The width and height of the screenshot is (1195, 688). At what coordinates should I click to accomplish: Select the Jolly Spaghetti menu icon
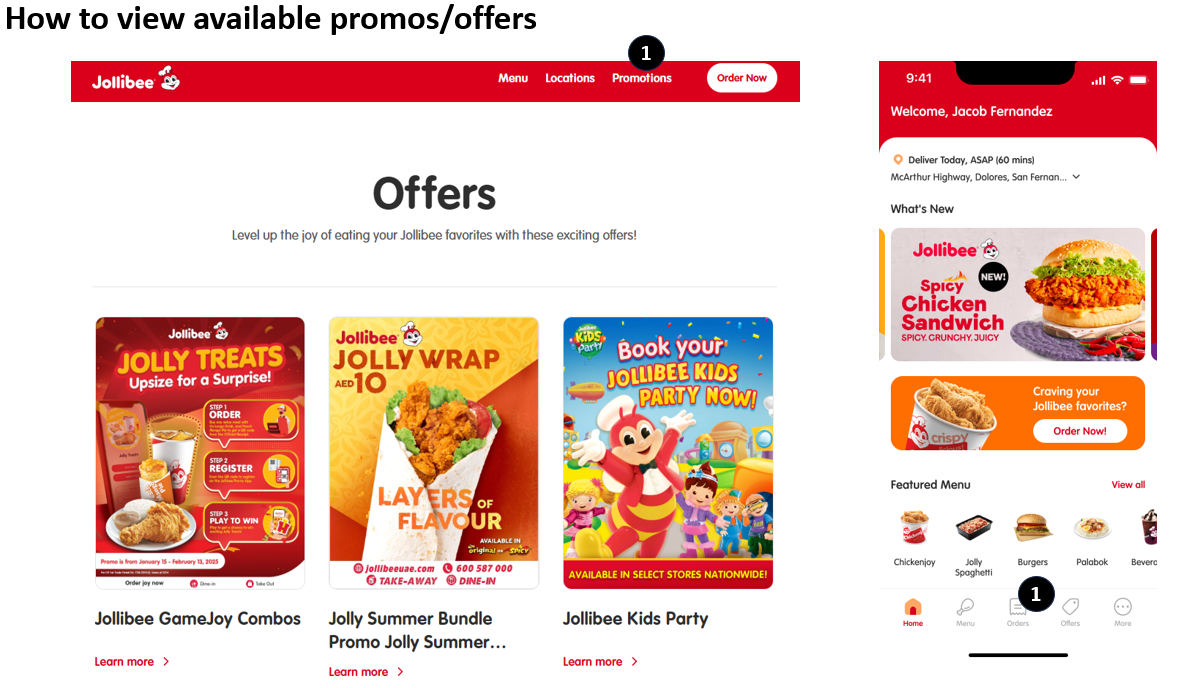point(973,527)
